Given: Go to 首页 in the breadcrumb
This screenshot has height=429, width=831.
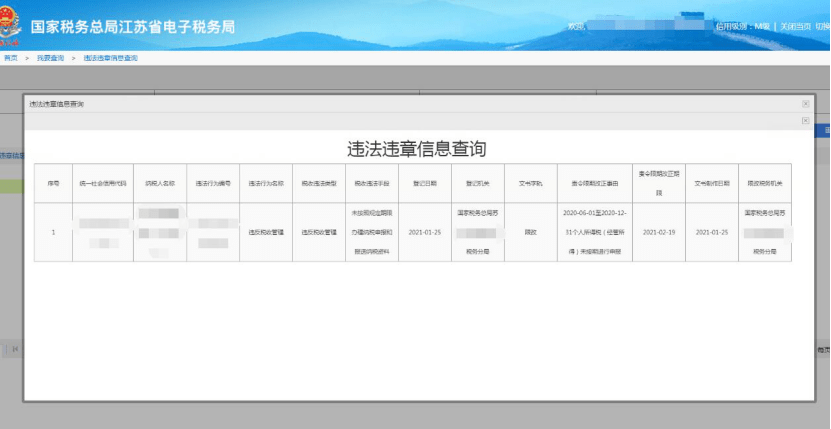Looking at the screenshot, I should coord(11,58).
